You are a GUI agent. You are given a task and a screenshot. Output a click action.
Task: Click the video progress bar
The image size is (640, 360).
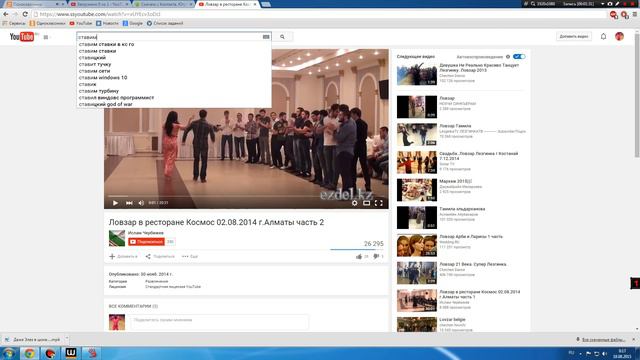point(246,196)
